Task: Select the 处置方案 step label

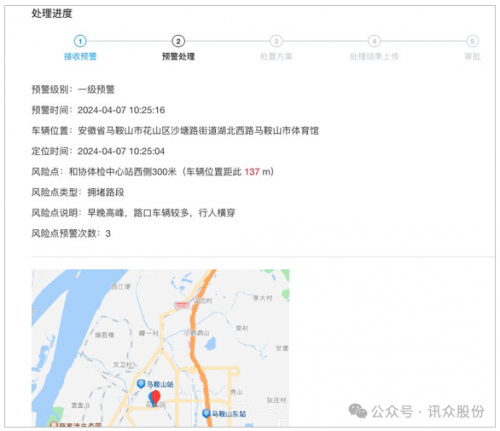Action: click(x=276, y=56)
